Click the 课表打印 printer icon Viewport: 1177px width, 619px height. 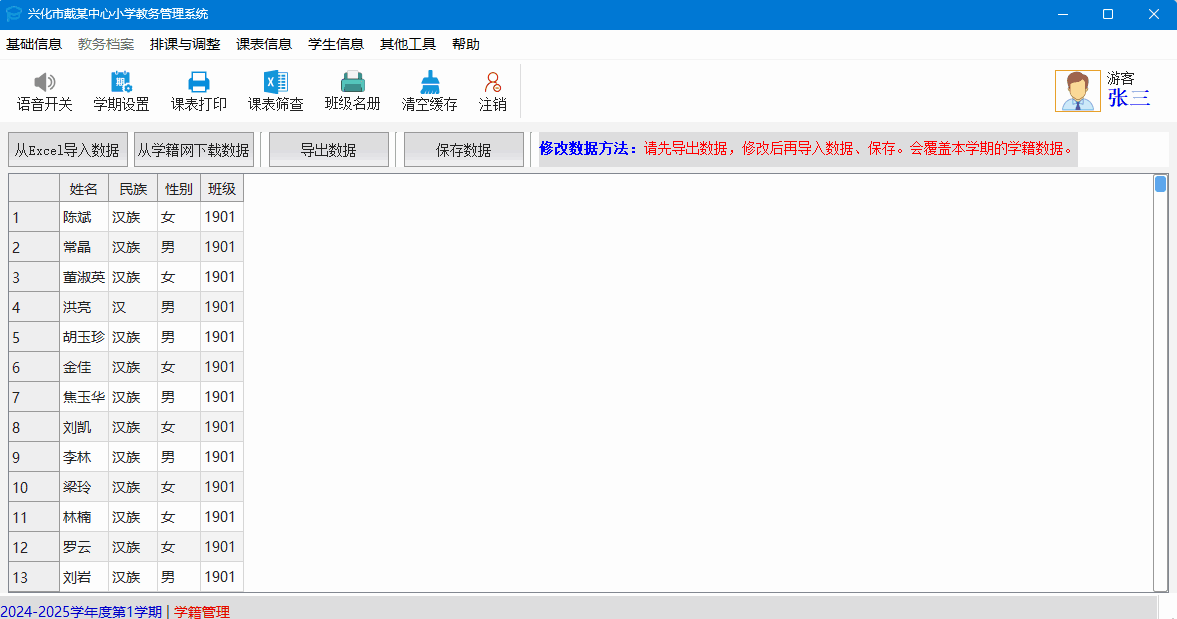(x=198, y=83)
